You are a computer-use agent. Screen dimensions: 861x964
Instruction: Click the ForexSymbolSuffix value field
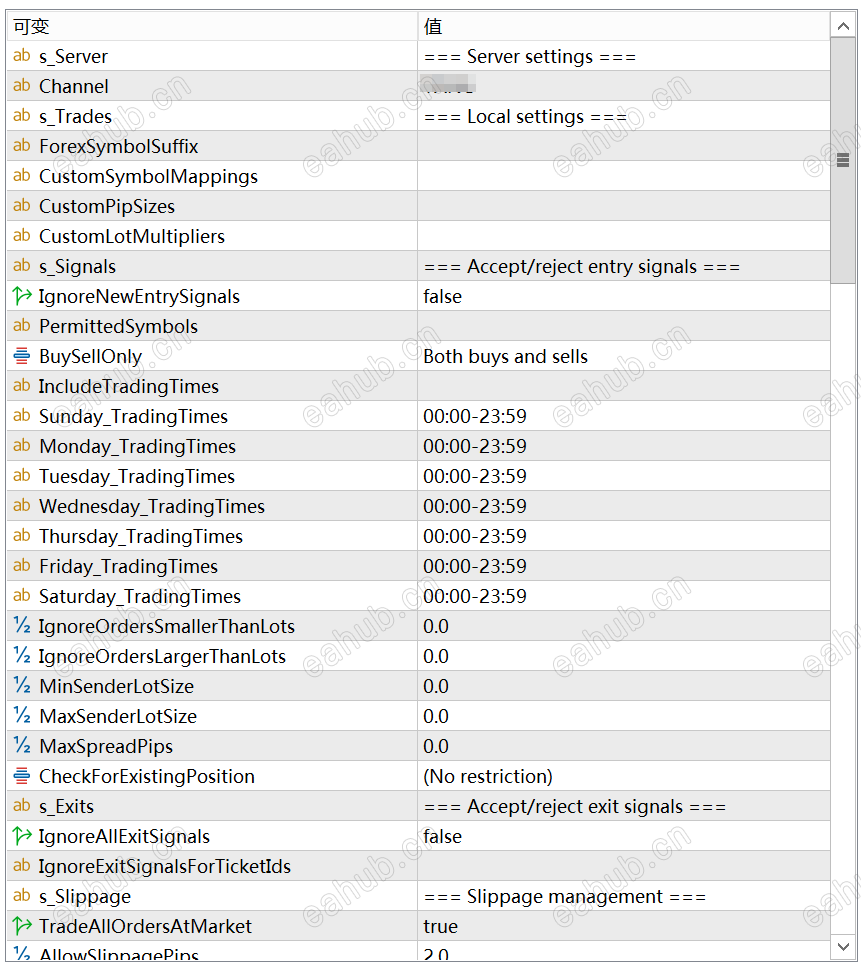(622, 147)
